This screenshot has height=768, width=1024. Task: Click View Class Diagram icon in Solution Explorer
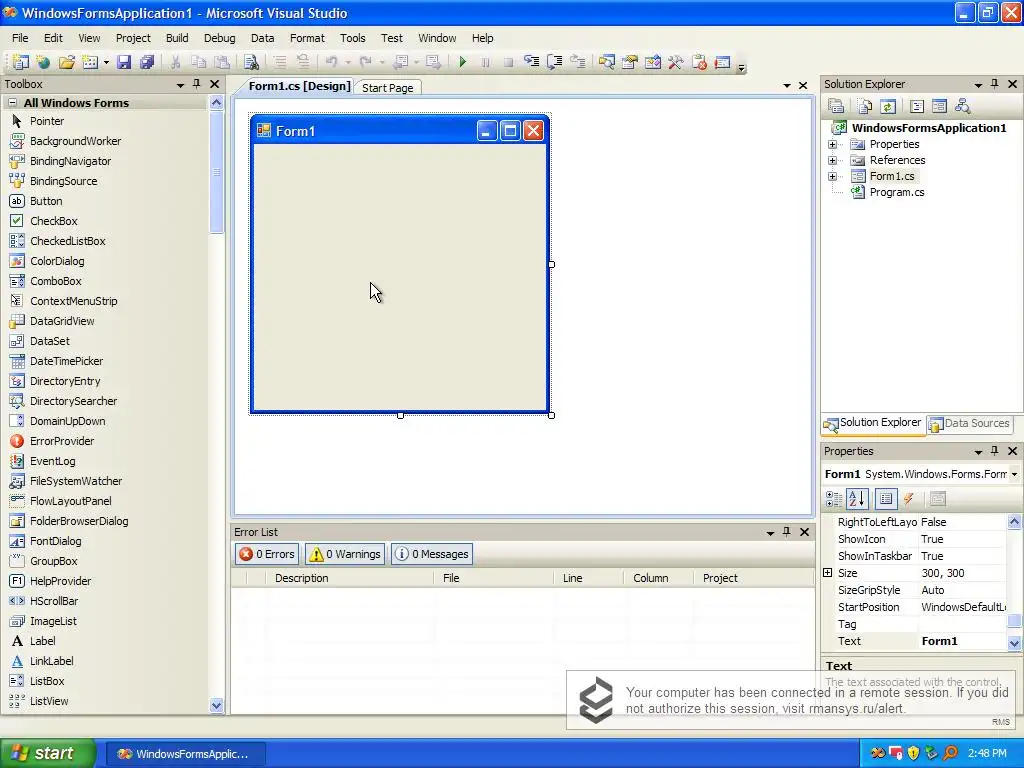point(962,106)
